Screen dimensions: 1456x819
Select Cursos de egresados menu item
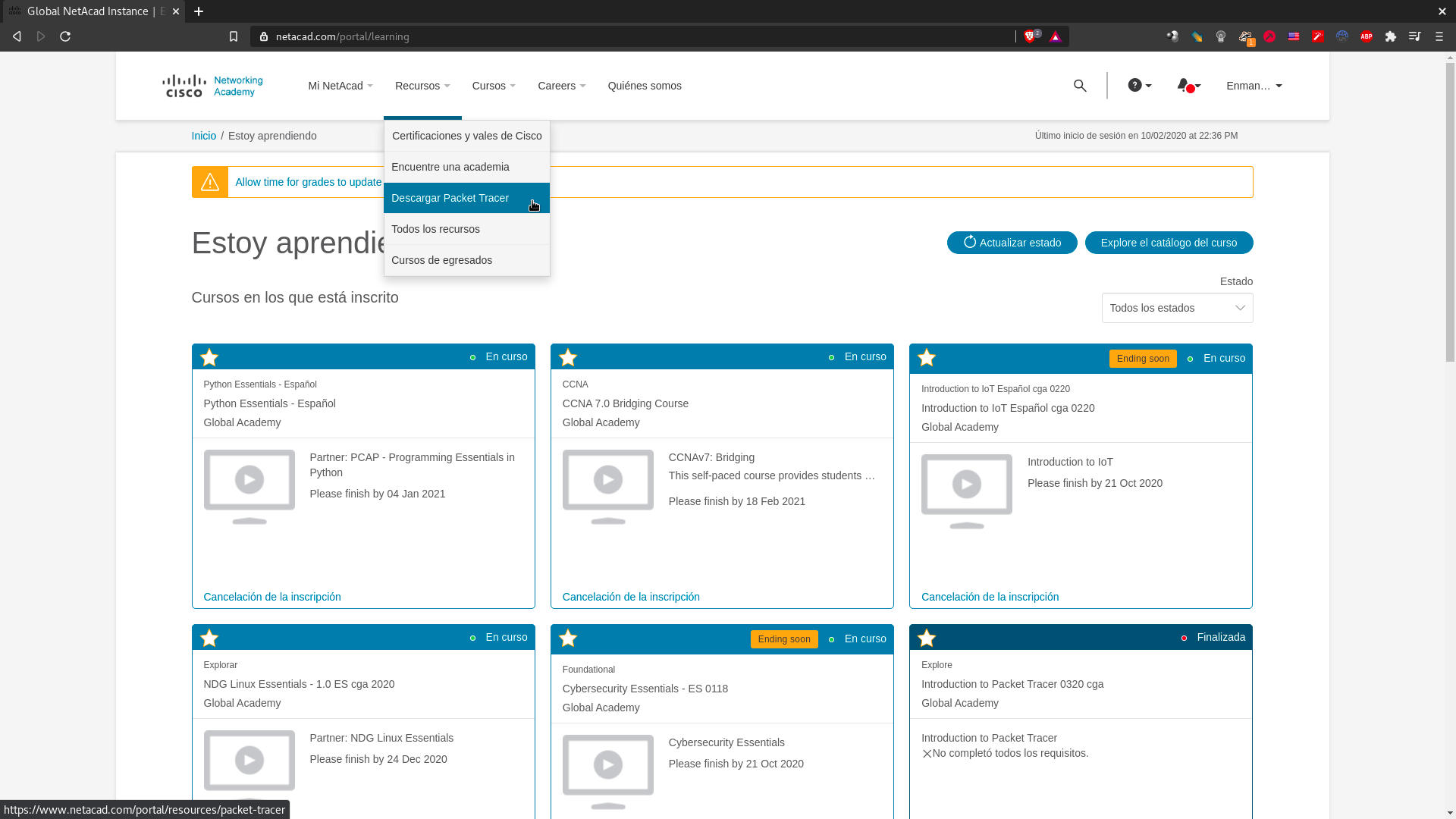coord(466,260)
